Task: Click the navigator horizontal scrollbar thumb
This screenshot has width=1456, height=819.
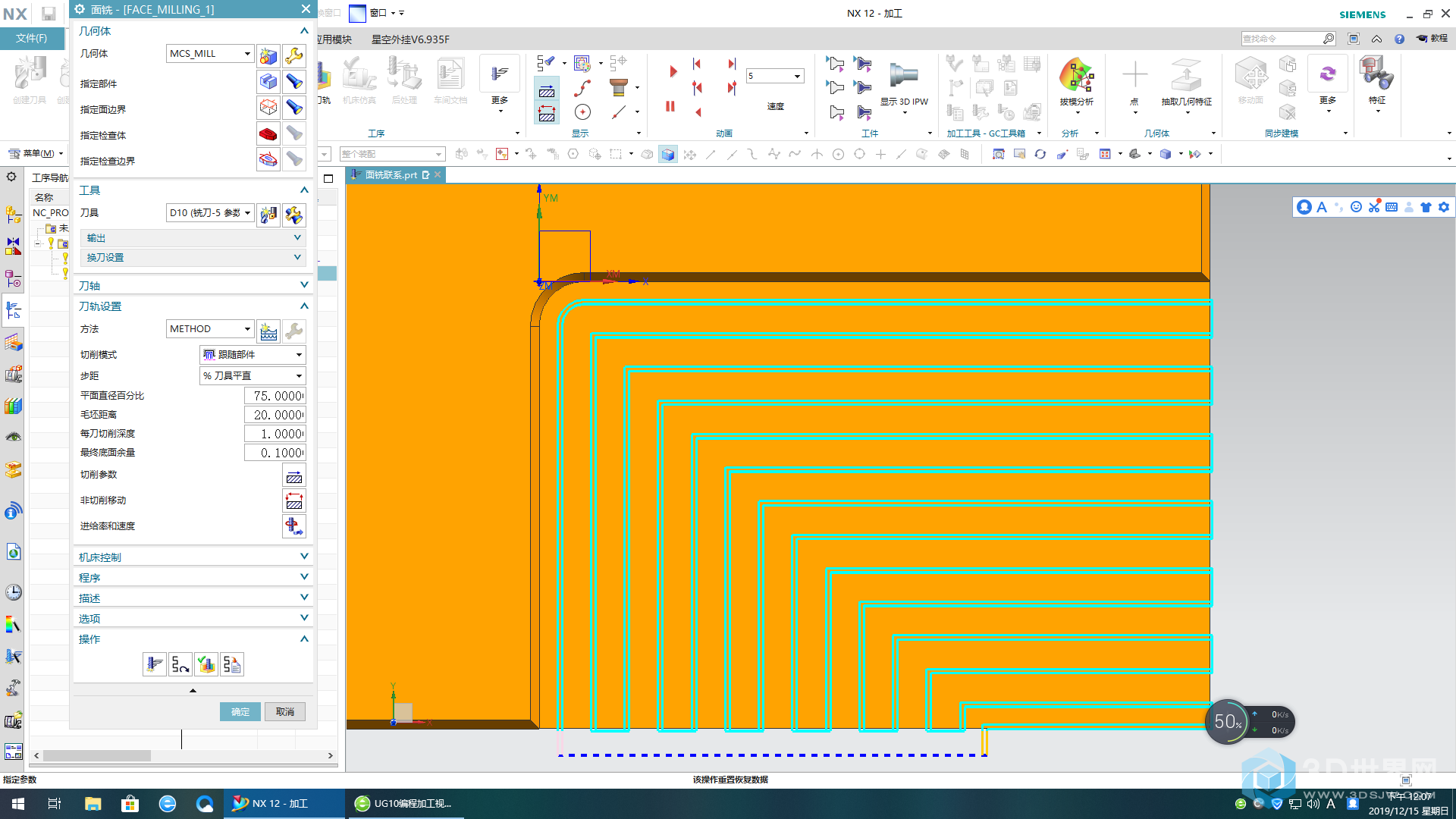Action: point(97,755)
